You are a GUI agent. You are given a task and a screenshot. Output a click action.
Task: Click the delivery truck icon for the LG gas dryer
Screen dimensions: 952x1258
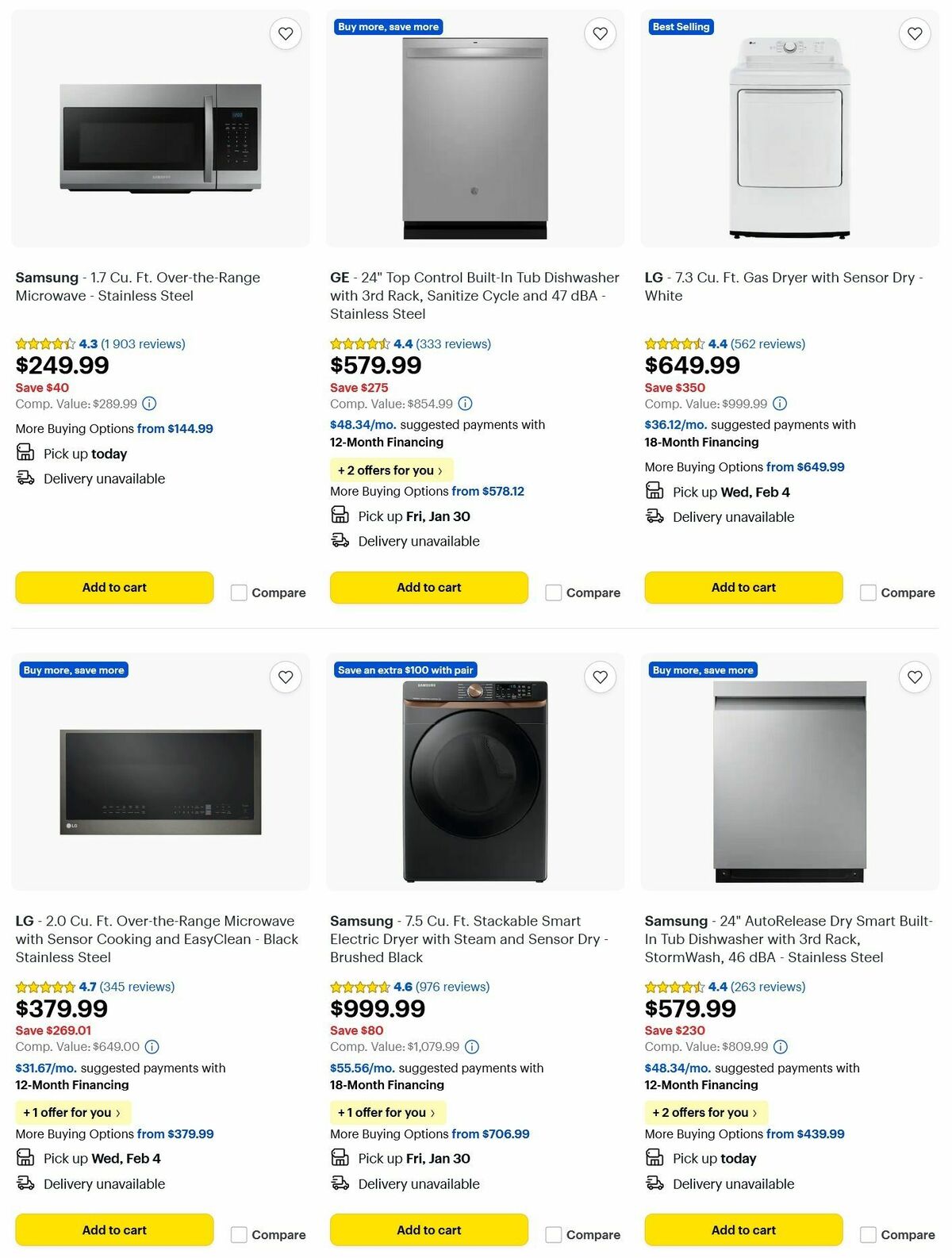click(654, 516)
